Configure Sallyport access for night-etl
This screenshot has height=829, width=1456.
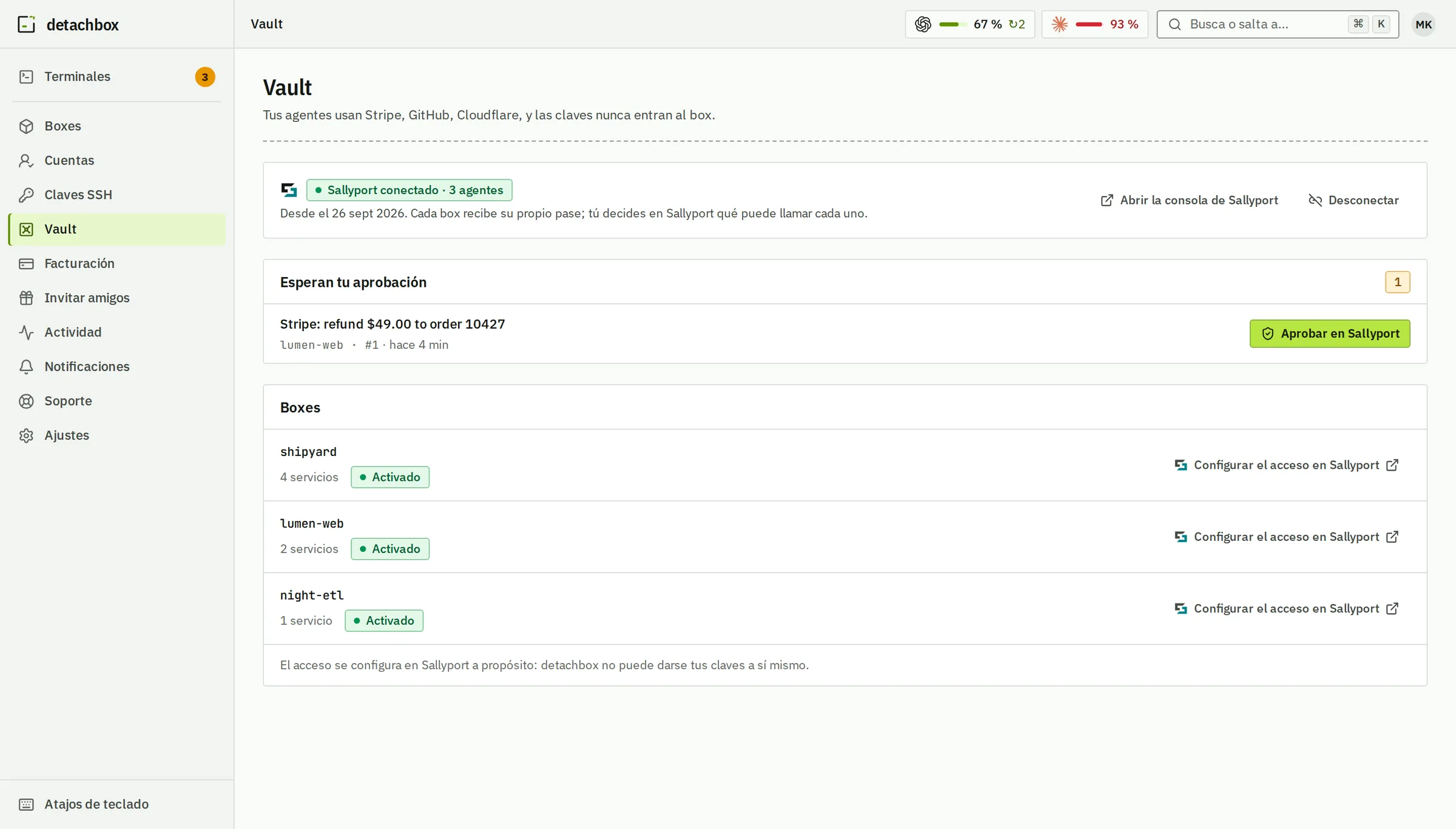[1286, 608]
